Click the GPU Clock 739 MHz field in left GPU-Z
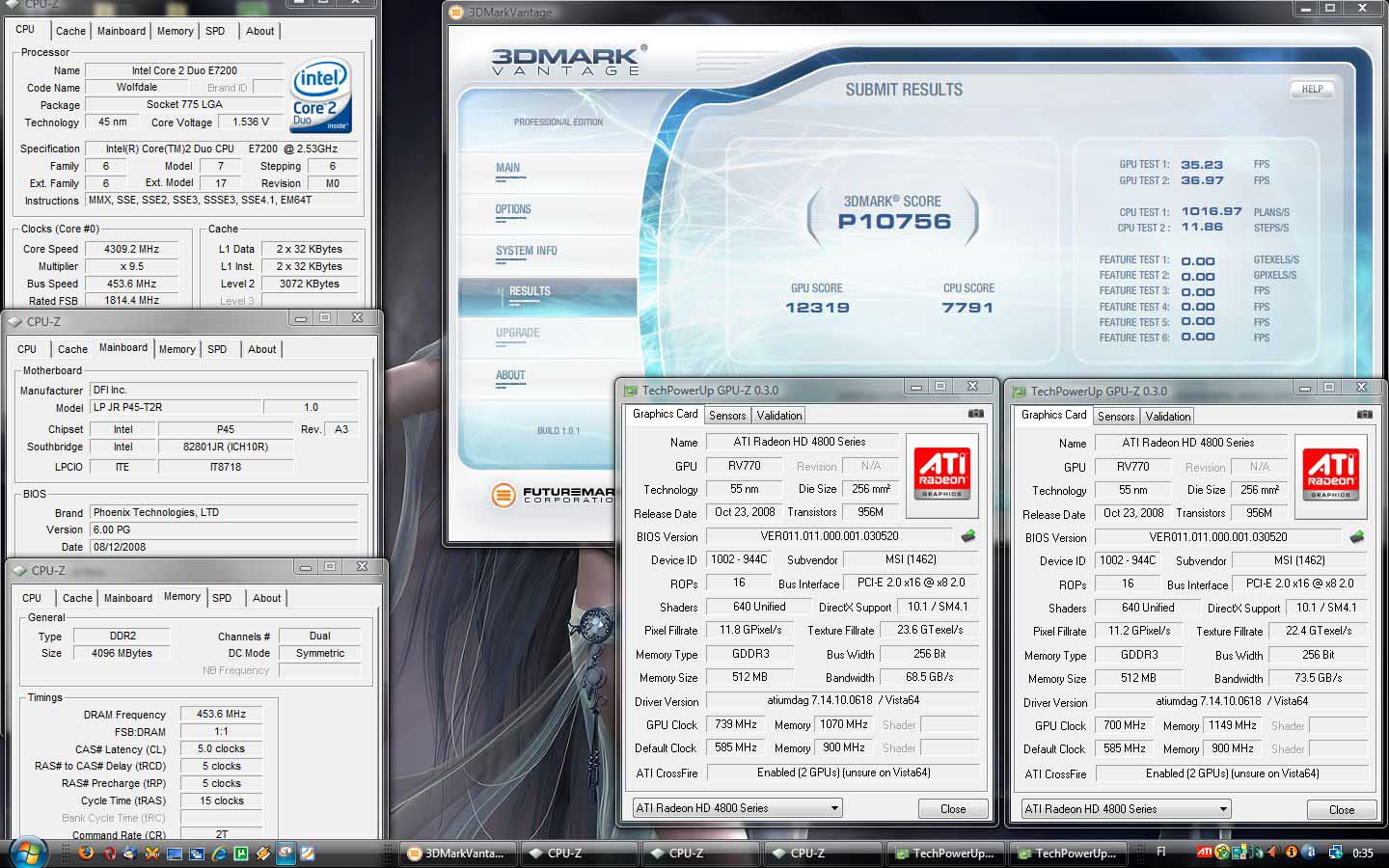This screenshot has width=1389, height=868. 736,724
